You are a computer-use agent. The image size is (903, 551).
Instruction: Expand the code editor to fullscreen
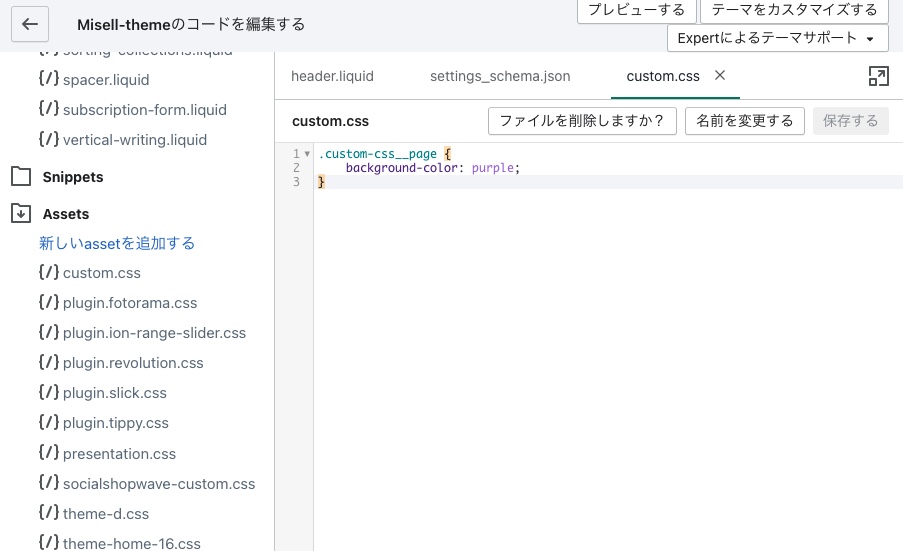(x=878, y=76)
